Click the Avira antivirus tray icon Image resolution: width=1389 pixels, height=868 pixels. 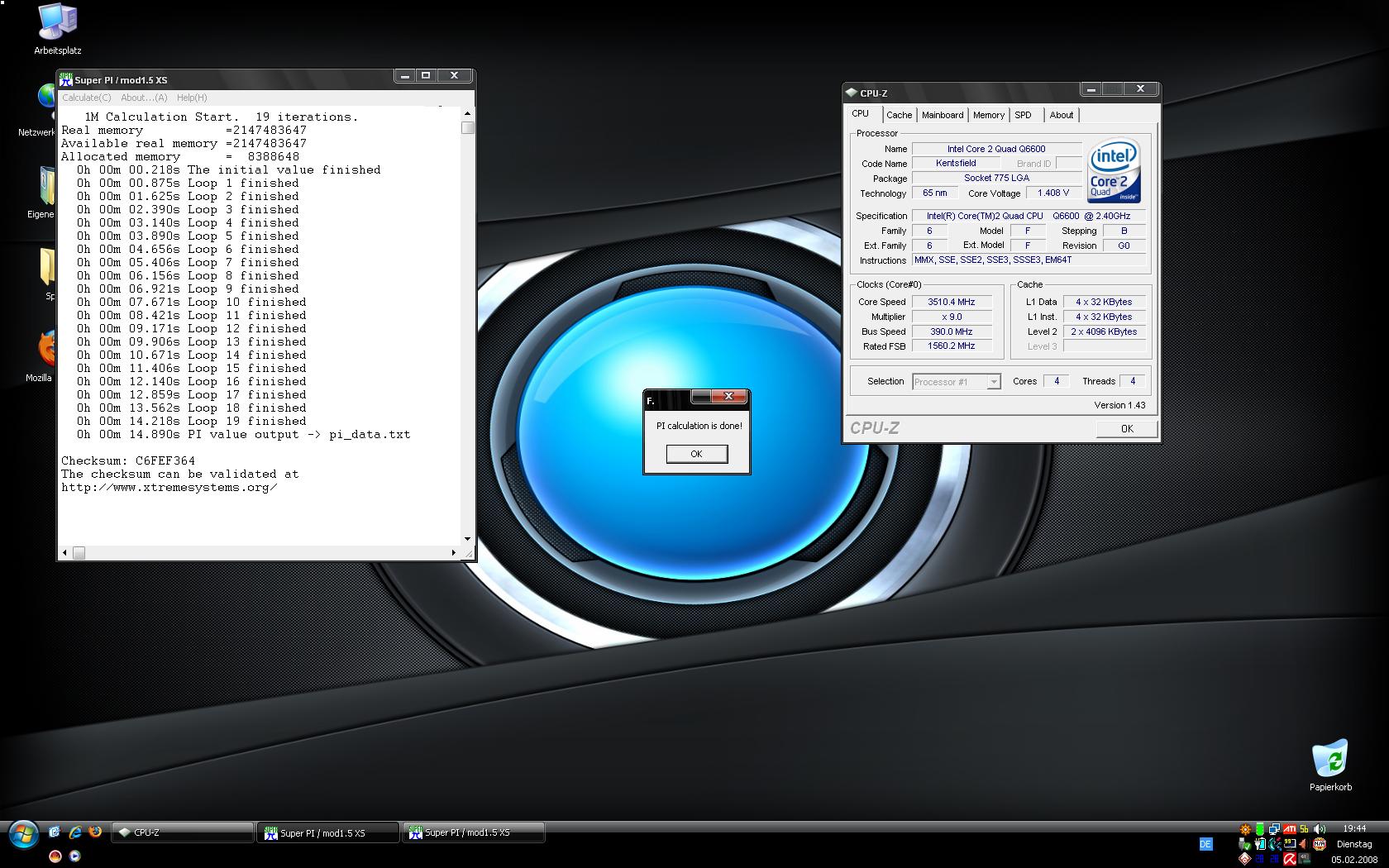point(1289,859)
